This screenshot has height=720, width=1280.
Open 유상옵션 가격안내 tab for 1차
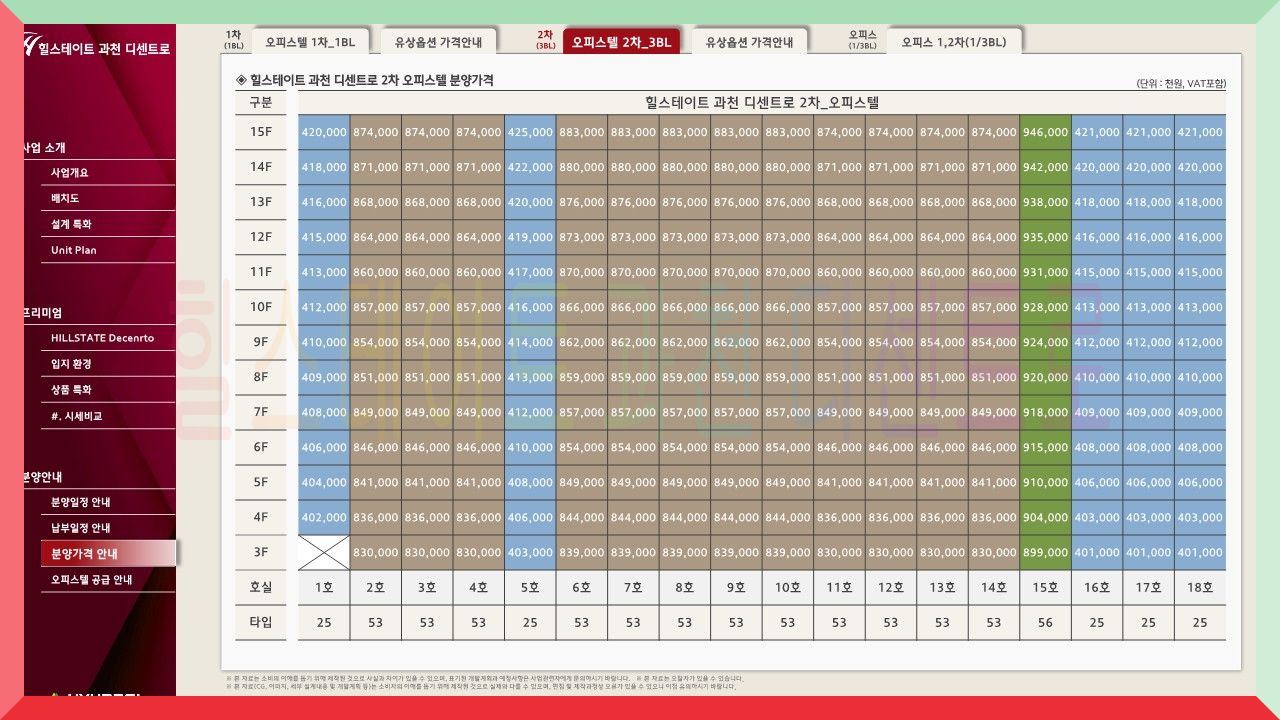[x=438, y=42]
